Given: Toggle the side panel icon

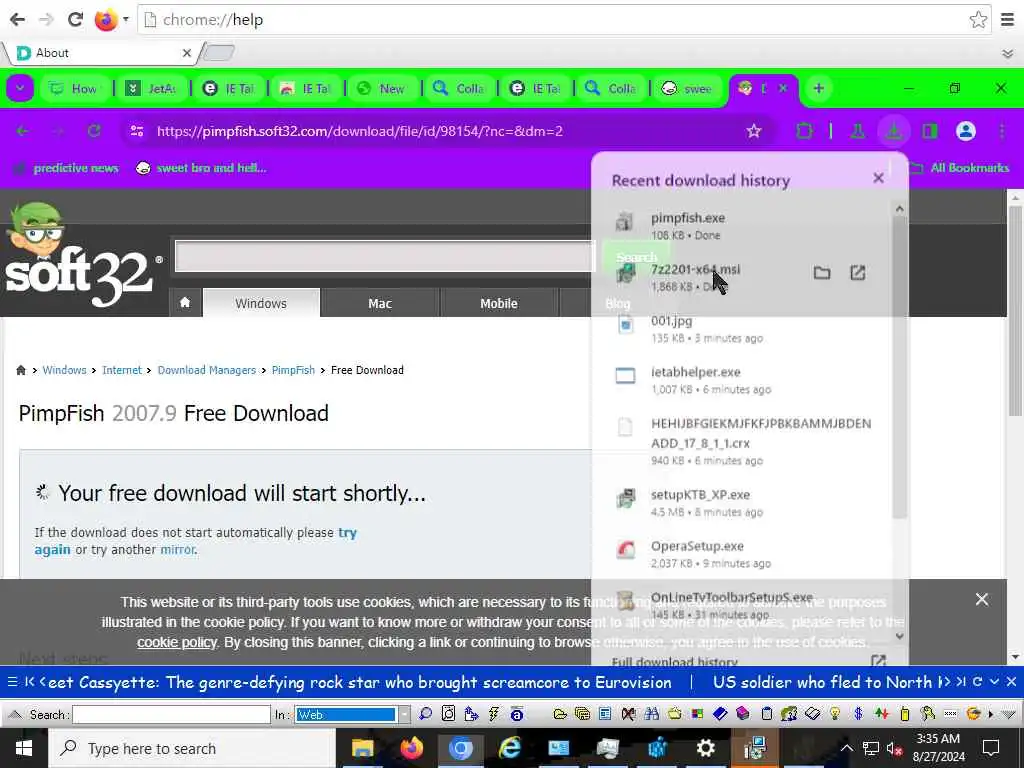Looking at the screenshot, I should tap(929, 131).
